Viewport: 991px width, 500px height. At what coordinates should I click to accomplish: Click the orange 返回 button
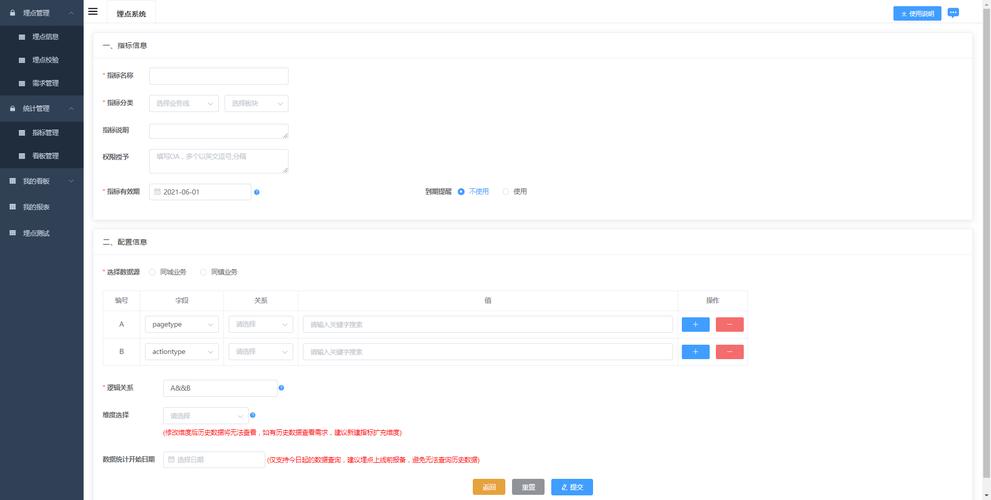pos(489,487)
